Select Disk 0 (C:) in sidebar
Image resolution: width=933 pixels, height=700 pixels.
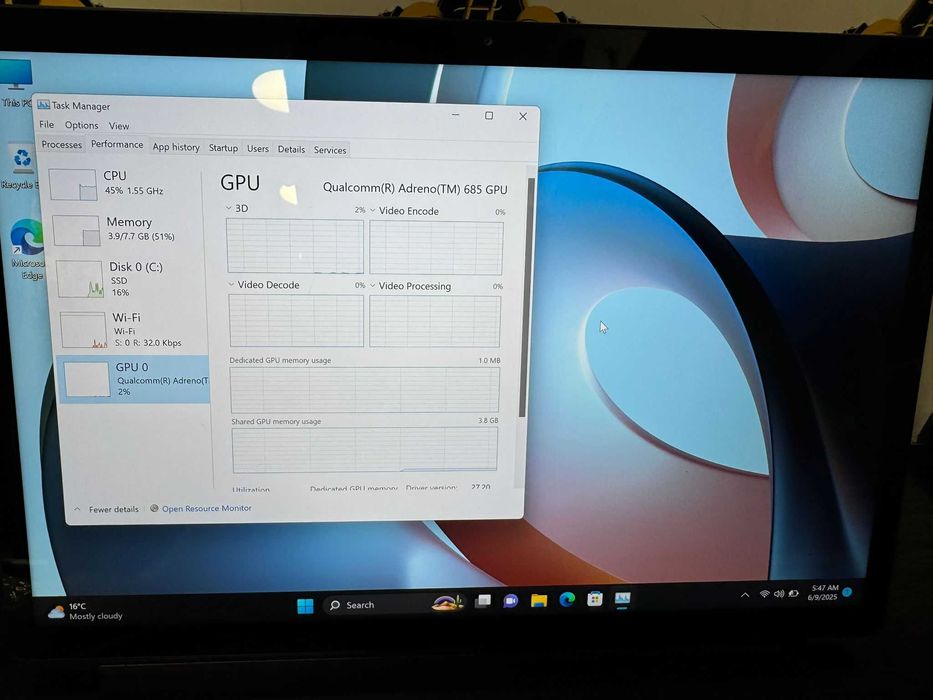(131, 279)
